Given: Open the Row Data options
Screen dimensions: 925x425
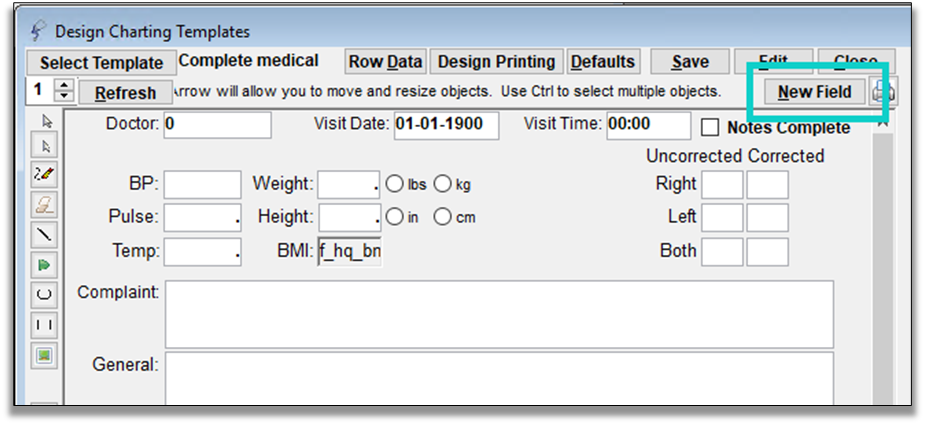Looking at the screenshot, I should tap(385, 62).
